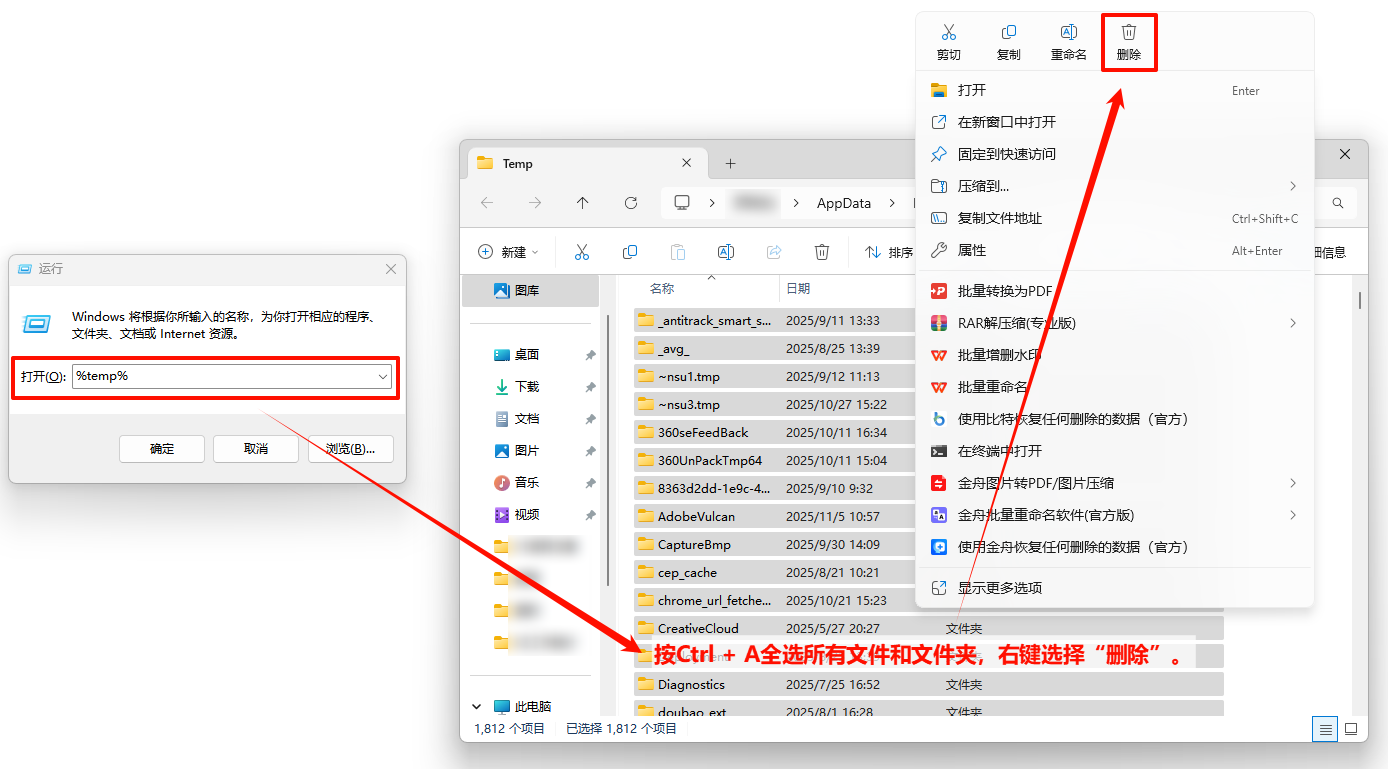Click the Cut scissors icon in Explorer toolbar
Screen dimensions: 1388x769
click(582, 252)
